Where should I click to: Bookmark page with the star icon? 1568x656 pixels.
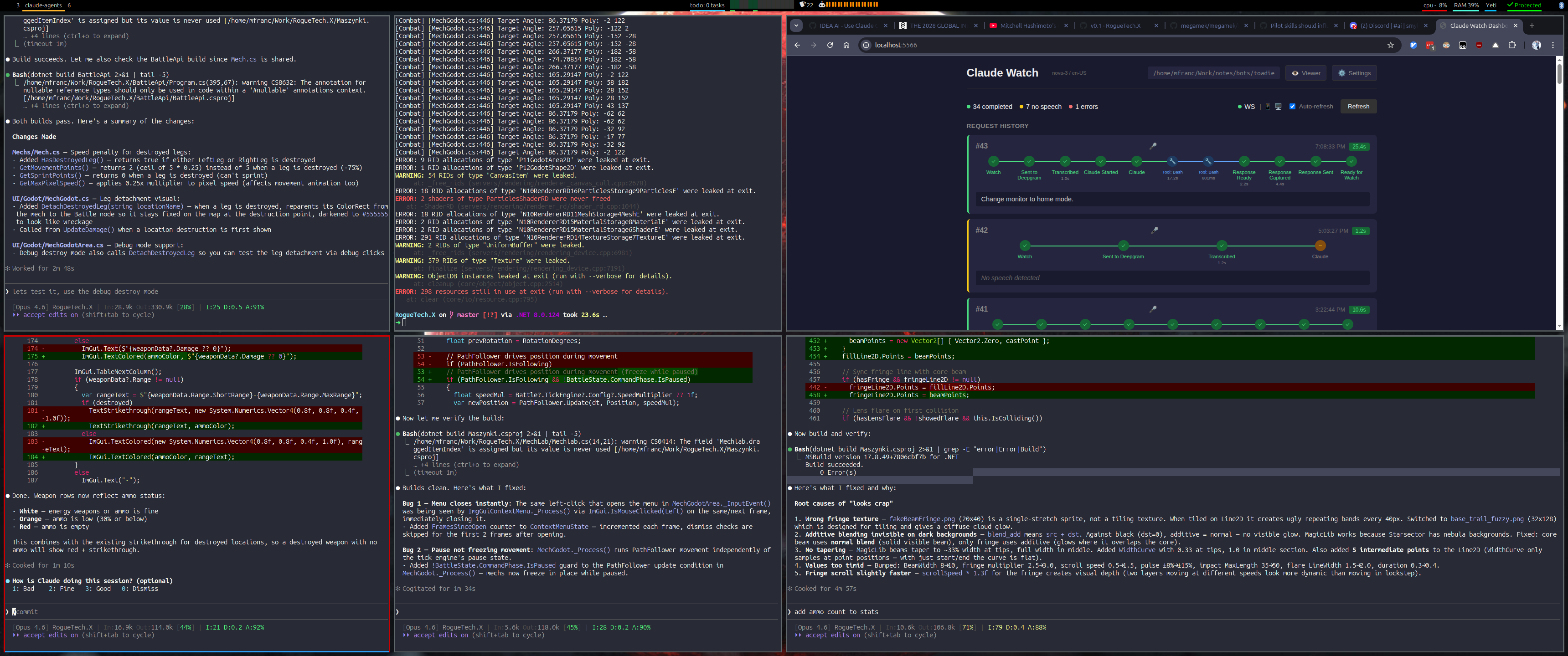(1390, 45)
